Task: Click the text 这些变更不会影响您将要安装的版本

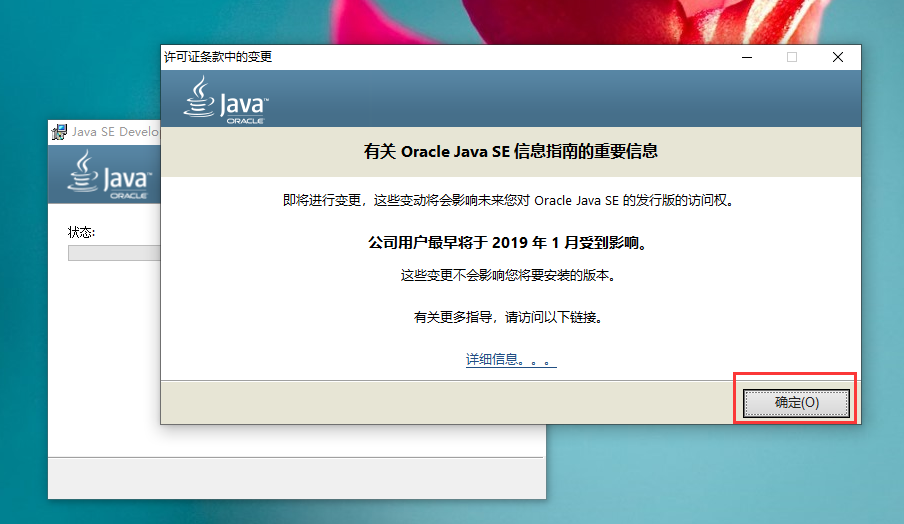Action: point(509,276)
